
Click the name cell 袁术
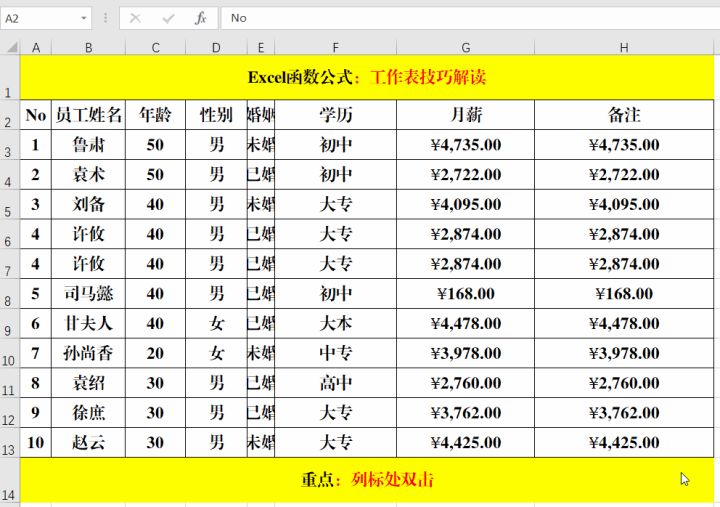89,175
